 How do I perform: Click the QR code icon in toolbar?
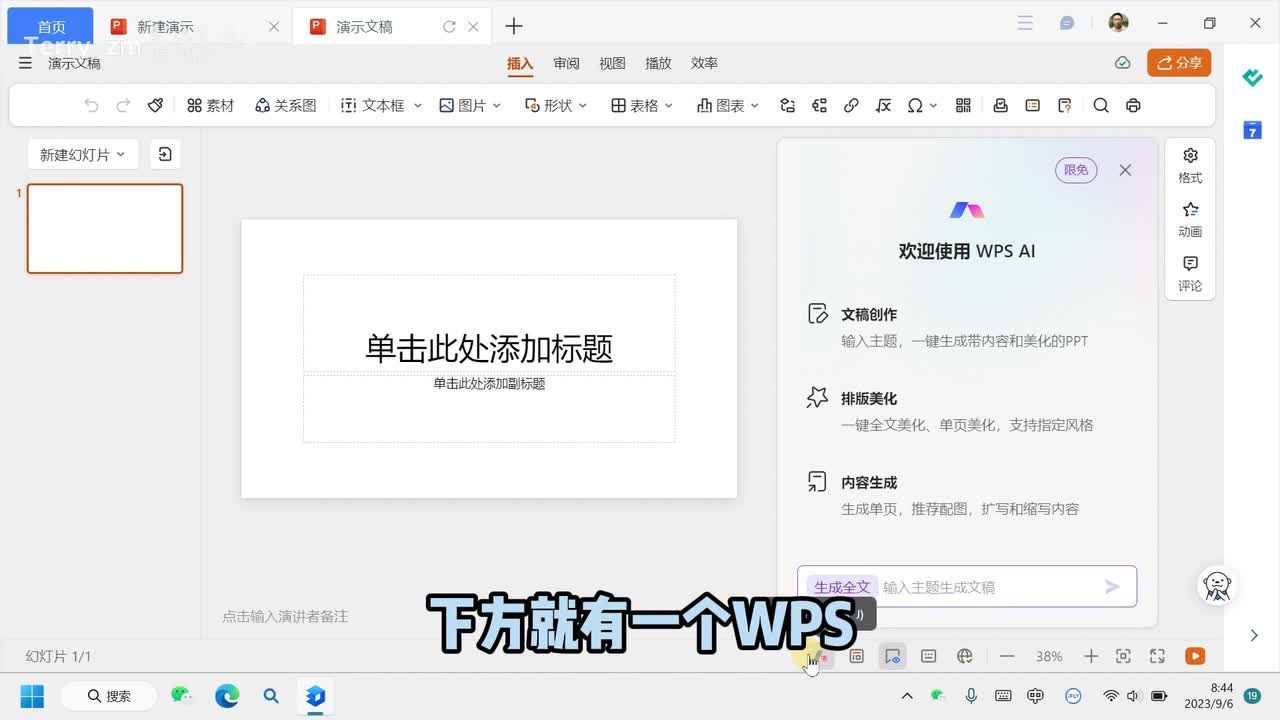(964, 105)
